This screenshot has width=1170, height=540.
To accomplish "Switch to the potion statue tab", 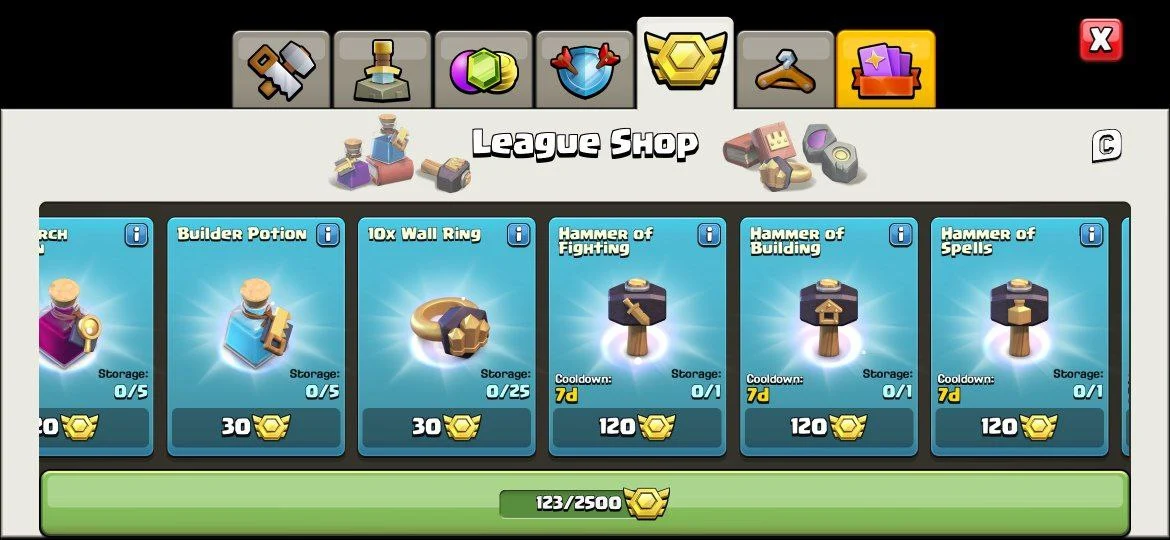I will pos(382,69).
